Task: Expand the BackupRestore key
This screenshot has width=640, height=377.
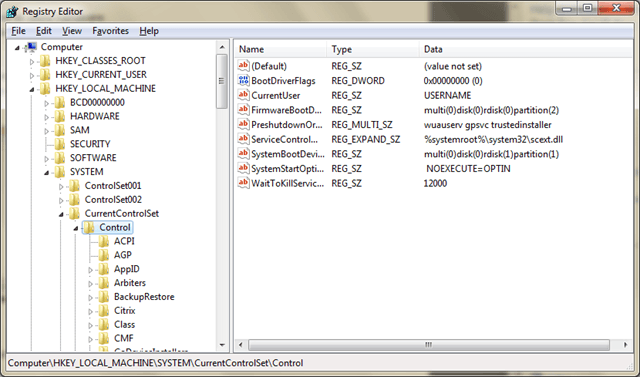Action: pyautogui.click(x=91, y=297)
